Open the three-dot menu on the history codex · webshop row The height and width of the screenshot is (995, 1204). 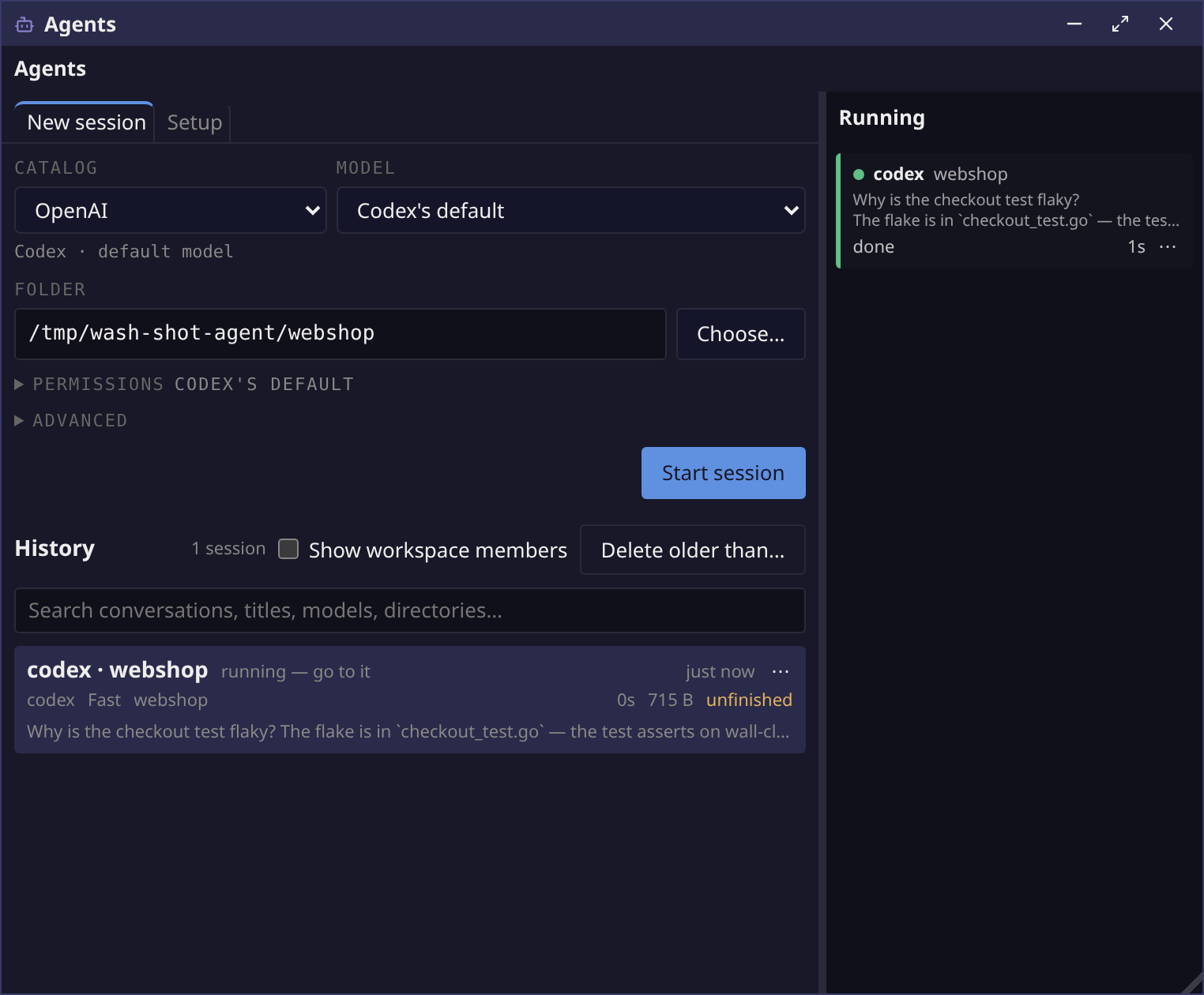(781, 671)
